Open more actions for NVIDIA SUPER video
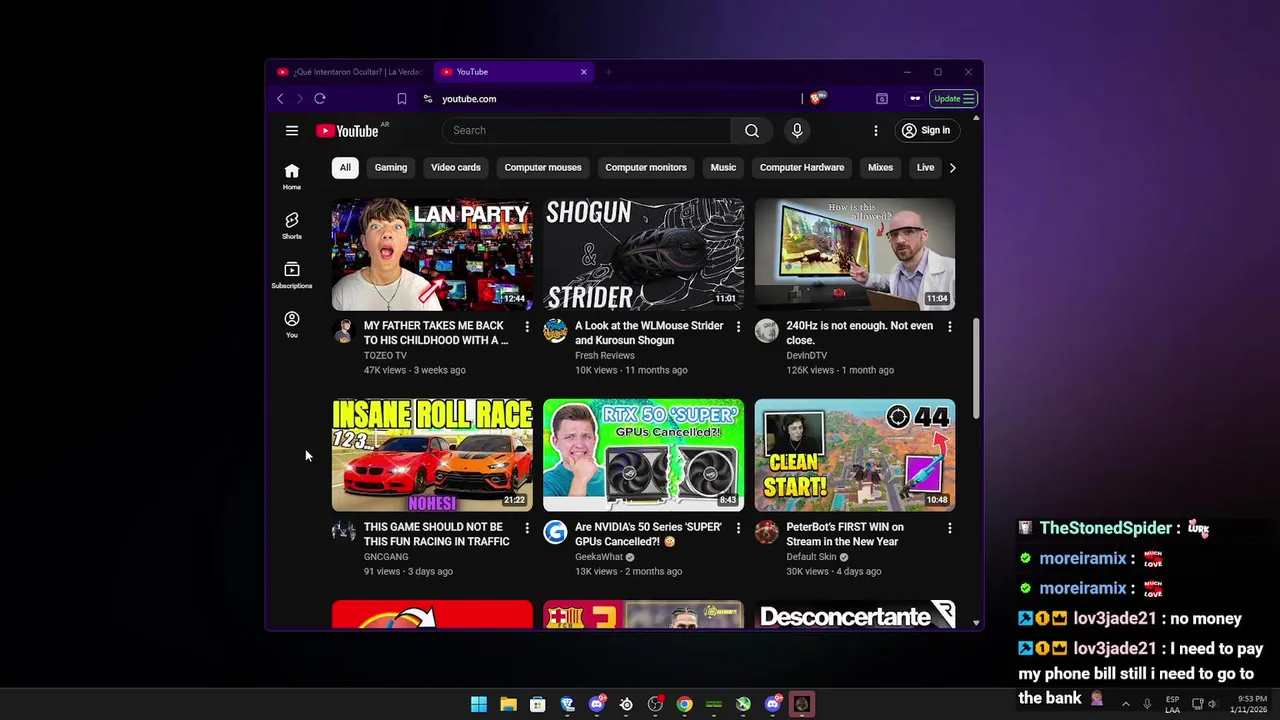The width and height of the screenshot is (1280, 720). tap(738, 528)
